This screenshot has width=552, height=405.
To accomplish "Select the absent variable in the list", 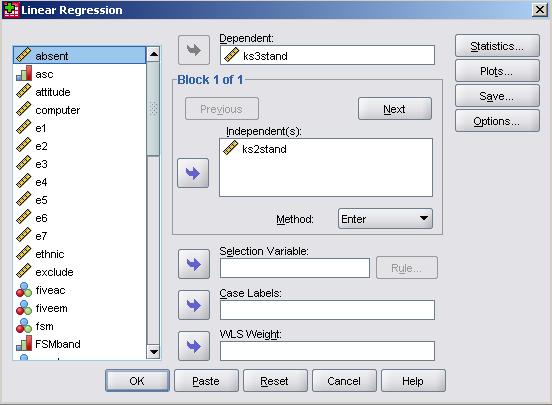I will pyautogui.click(x=79, y=56).
